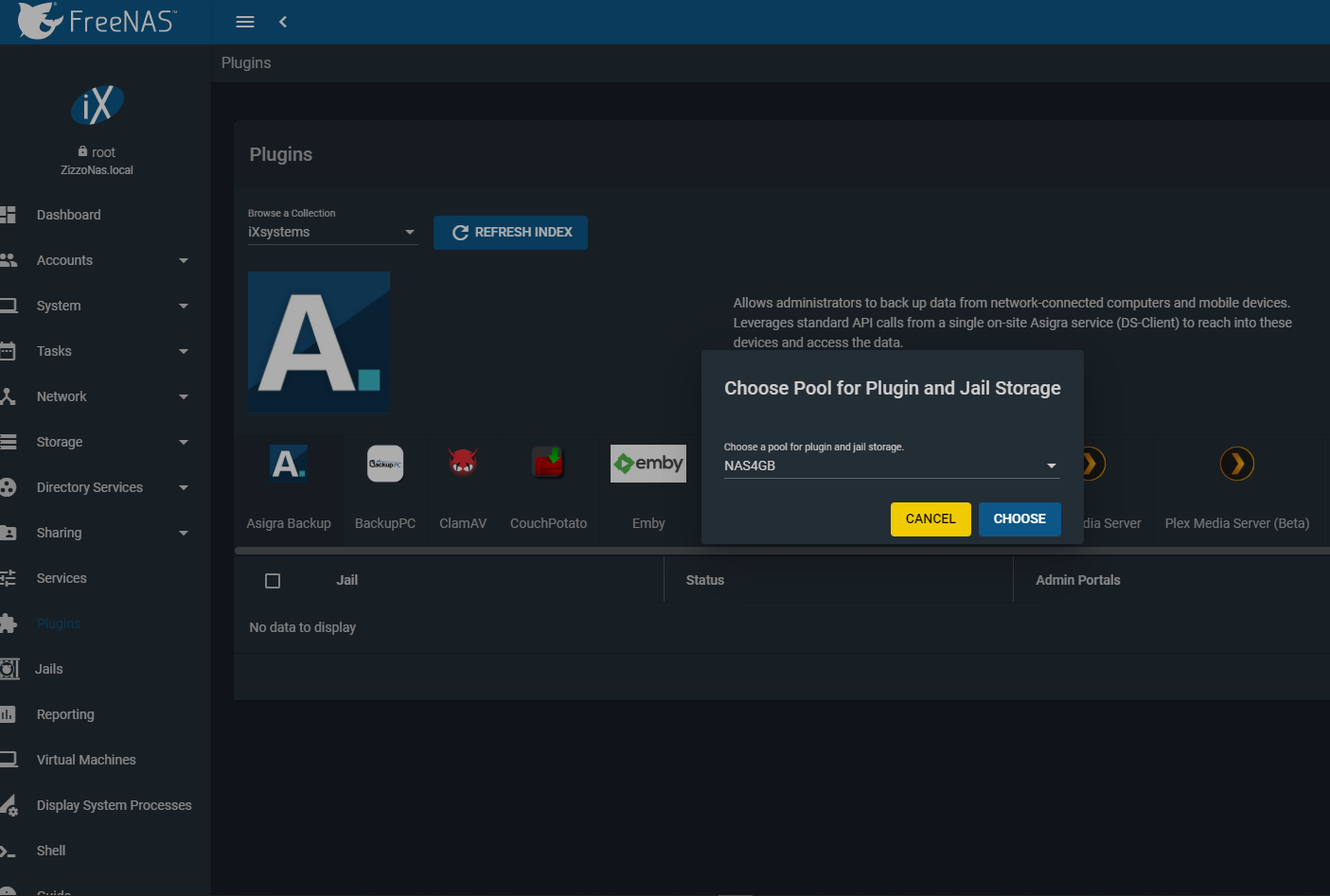Click the CouchPotato plugin label
The image size is (1330, 896).
pos(548,523)
